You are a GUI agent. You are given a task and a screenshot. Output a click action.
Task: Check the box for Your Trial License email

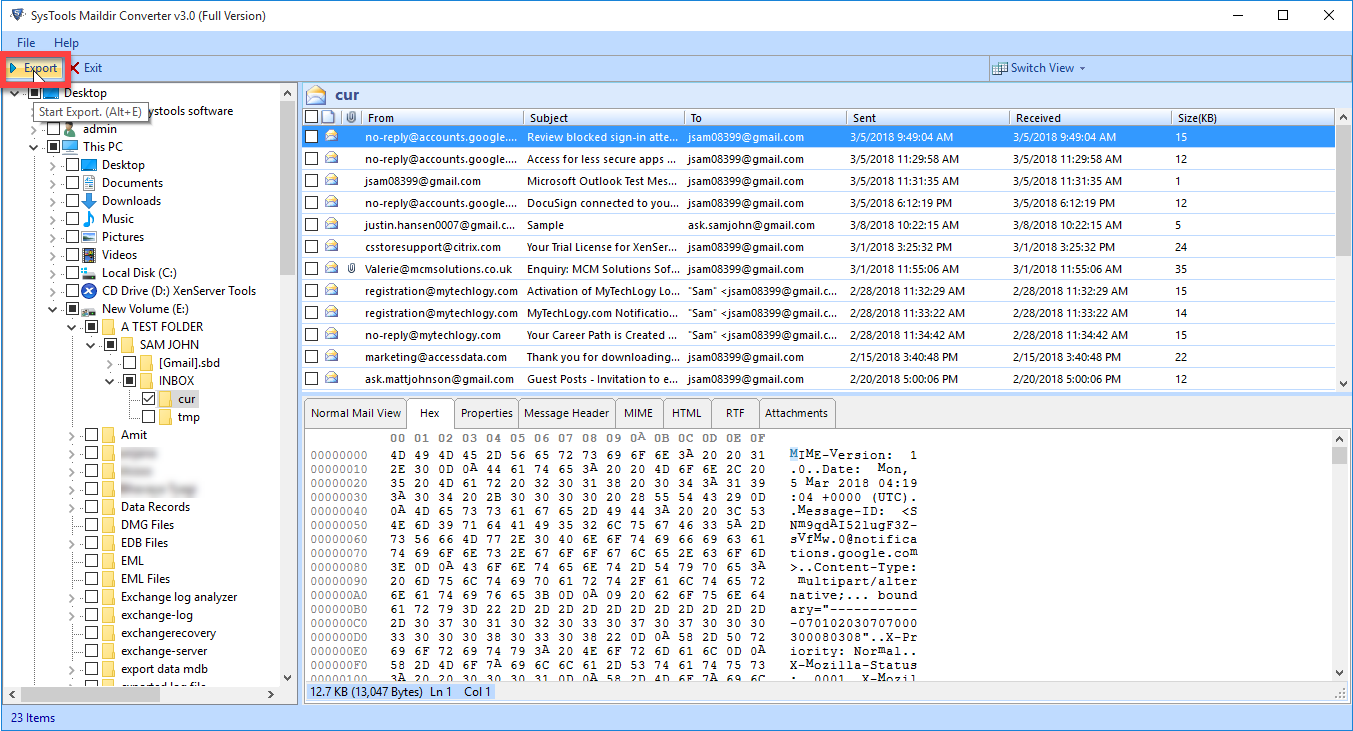312,246
